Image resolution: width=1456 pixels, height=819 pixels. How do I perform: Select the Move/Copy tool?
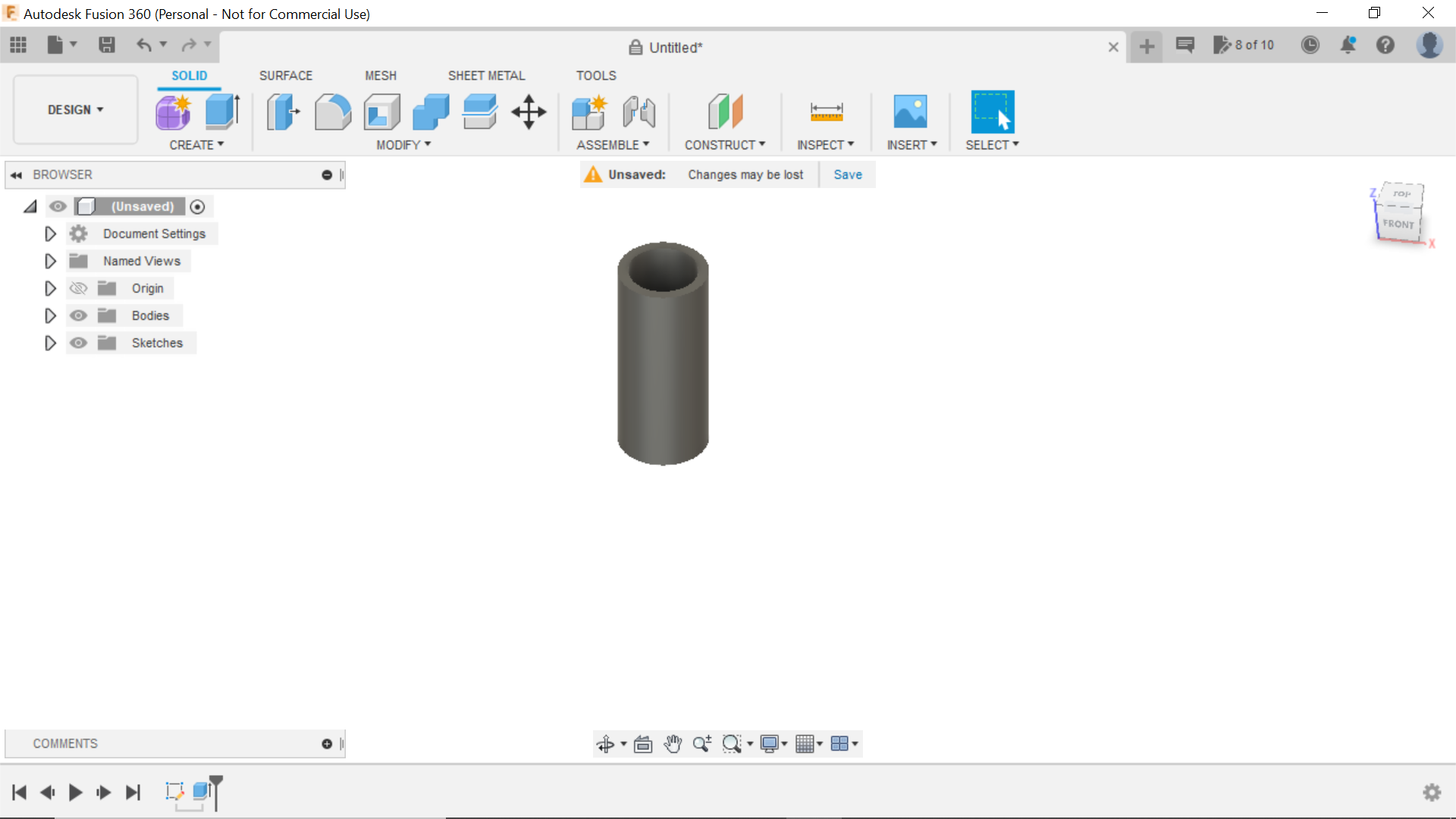pyautogui.click(x=528, y=111)
